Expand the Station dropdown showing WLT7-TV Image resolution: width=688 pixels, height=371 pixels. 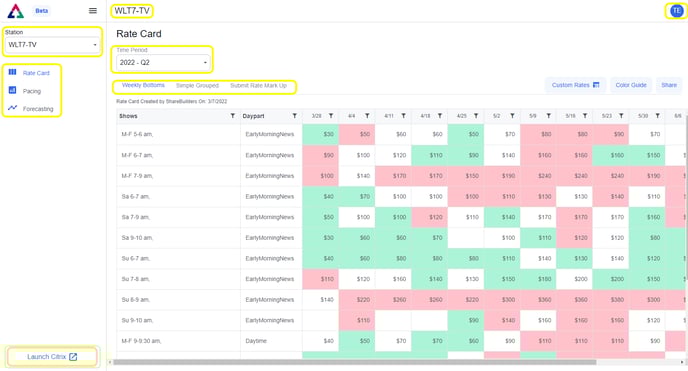(x=52, y=45)
